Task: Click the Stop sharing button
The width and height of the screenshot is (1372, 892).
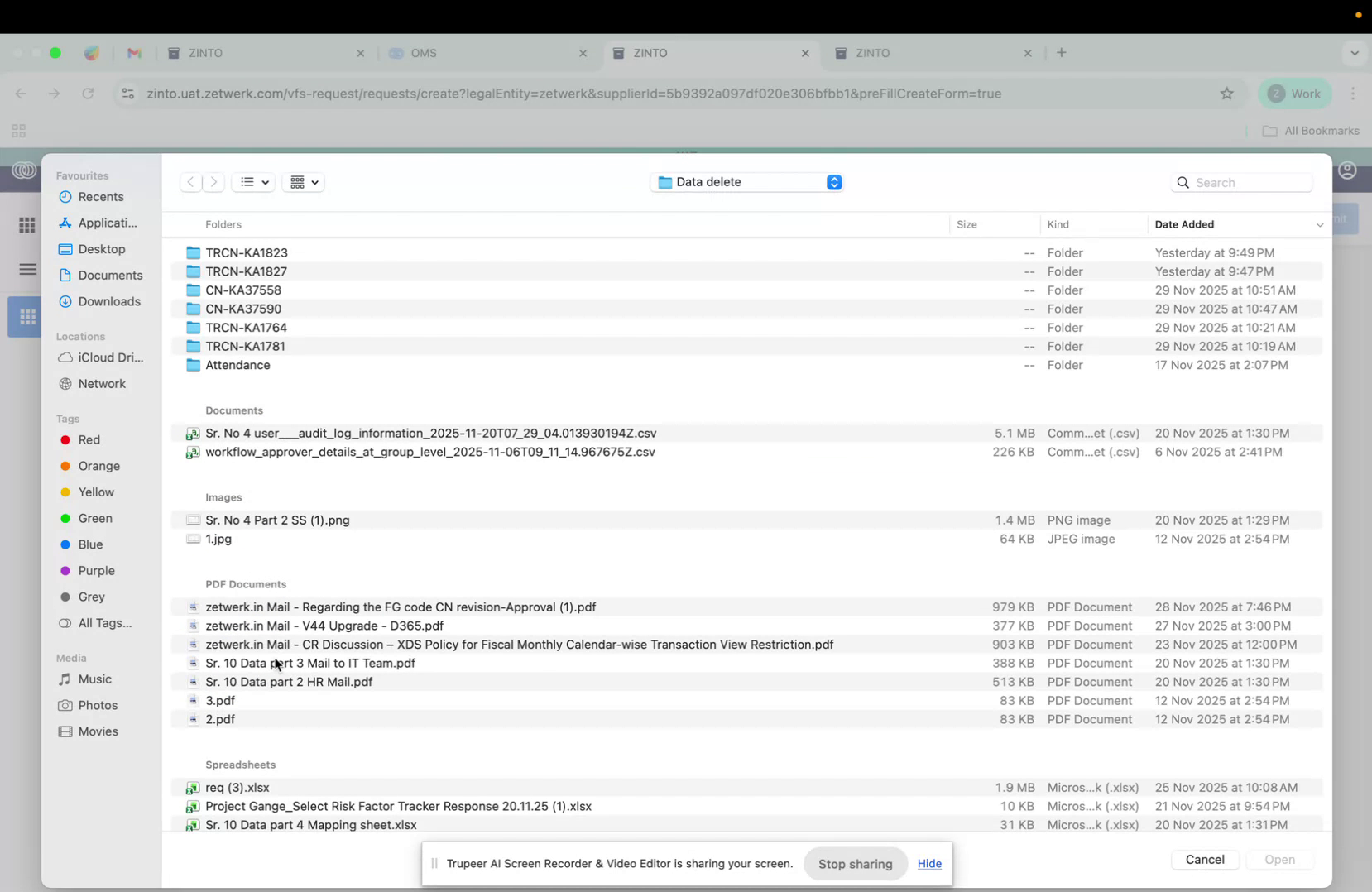Action: pos(855,863)
